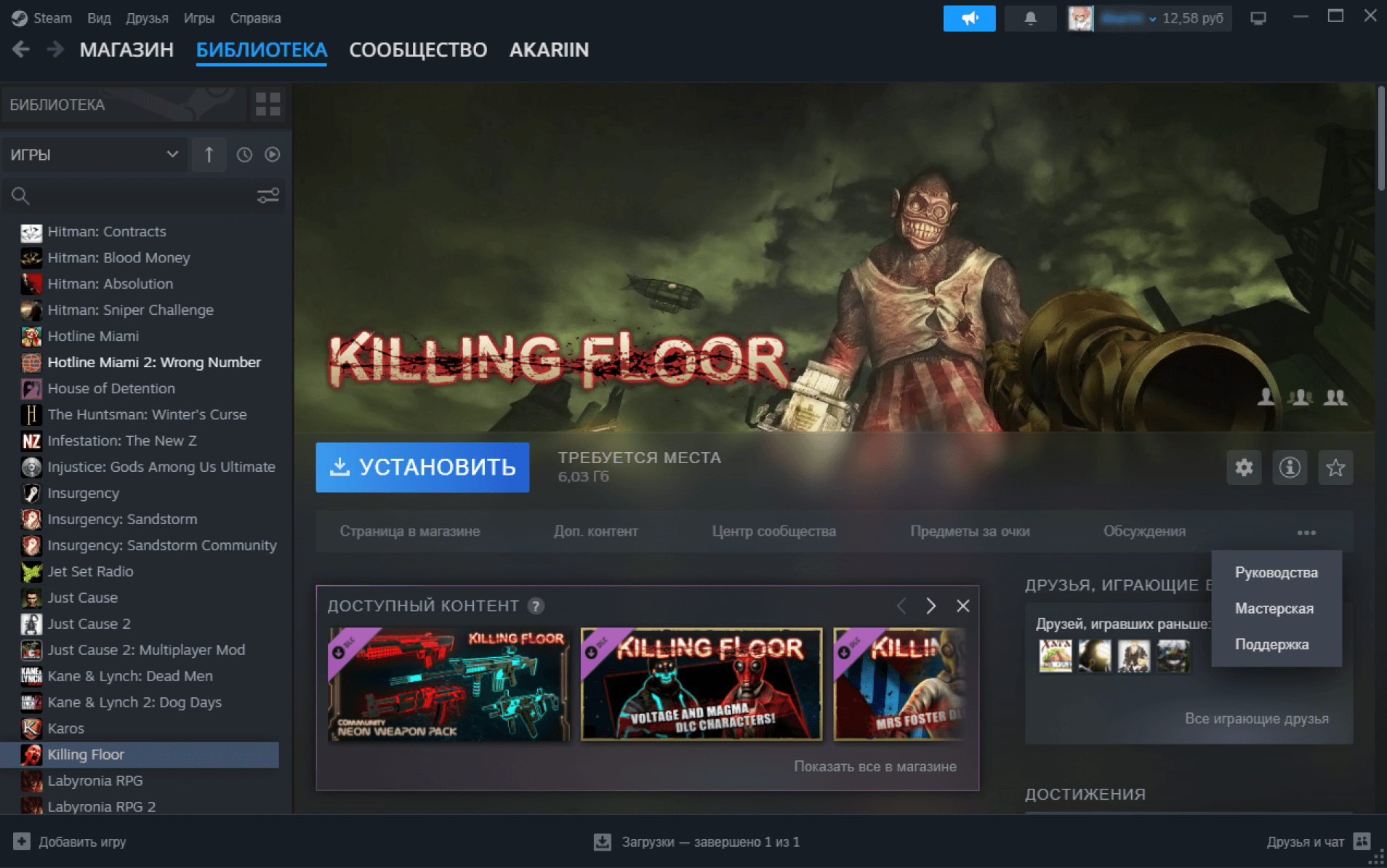Open the three-dots more links menu
The height and width of the screenshot is (868, 1387).
coord(1306,532)
